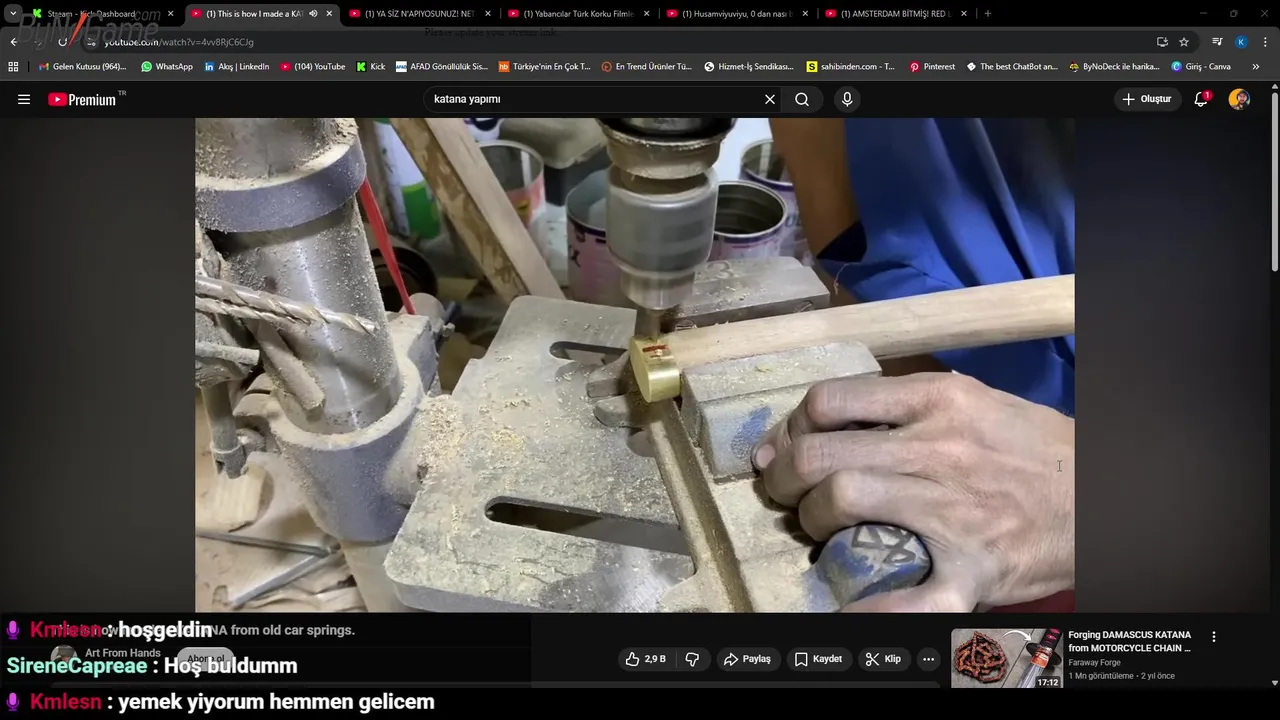The height and width of the screenshot is (720, 1280).
Task: Open 'Forging DAMASCUS KATANA' video title link
Action: click(1129, 641)
